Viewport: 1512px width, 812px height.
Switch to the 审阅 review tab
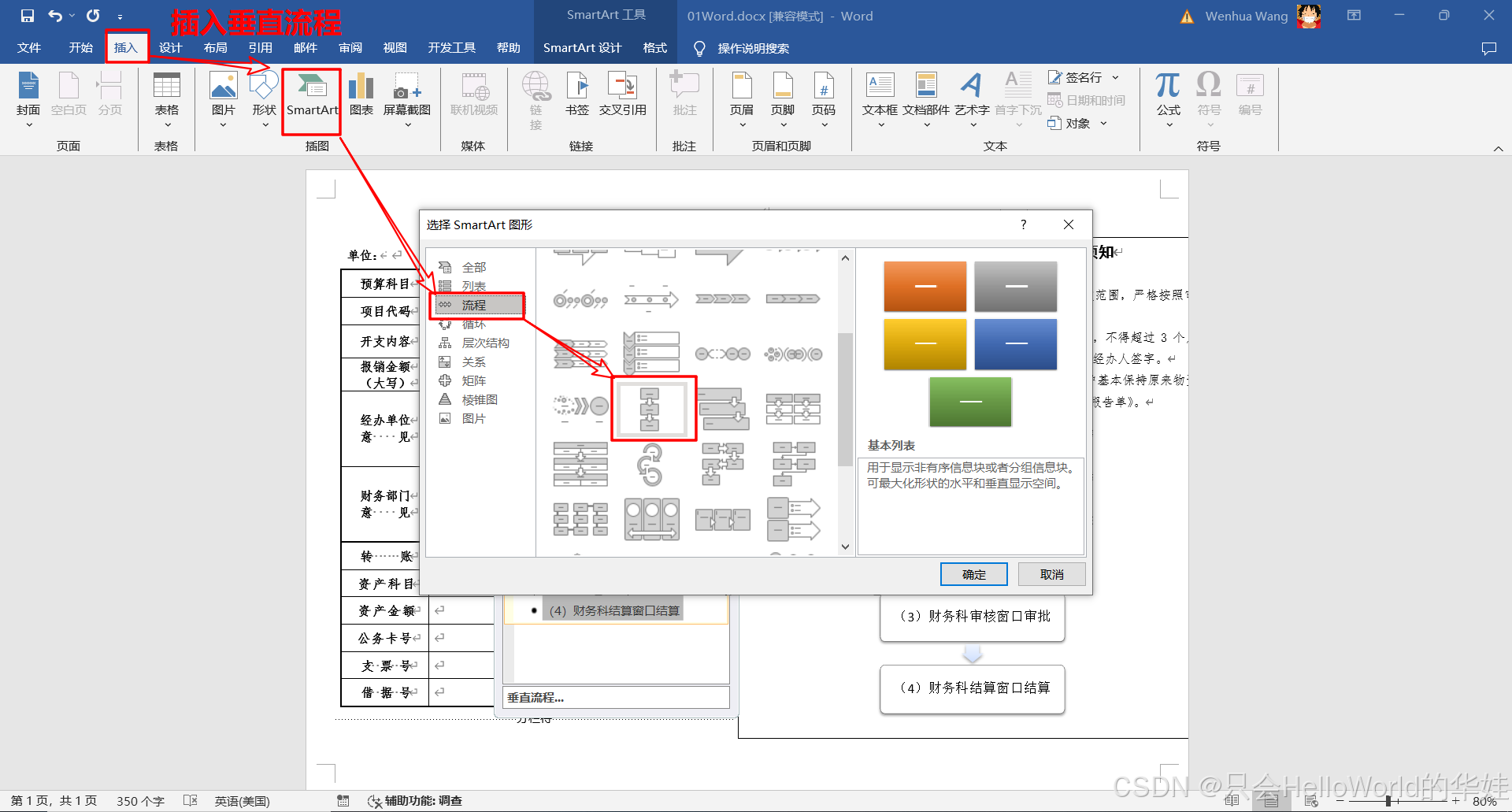[350, 48]
